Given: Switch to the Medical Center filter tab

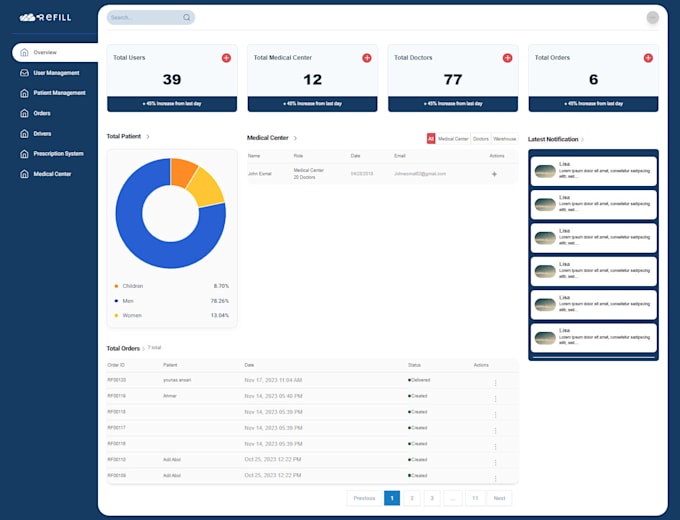Looking at the screenshot, I should [453, 138].
